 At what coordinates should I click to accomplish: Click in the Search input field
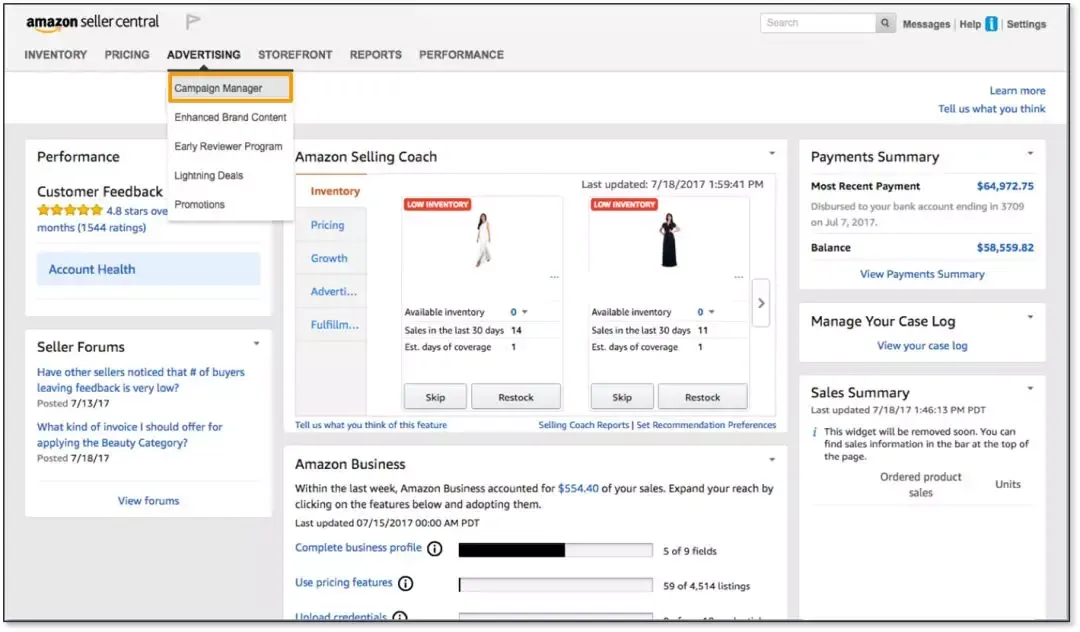[x=818, y=23]
